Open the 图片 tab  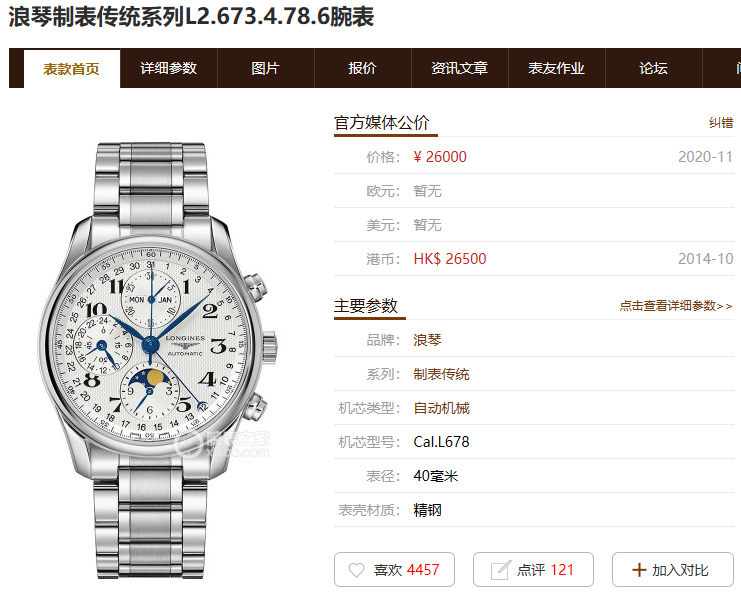pos(266,69)
